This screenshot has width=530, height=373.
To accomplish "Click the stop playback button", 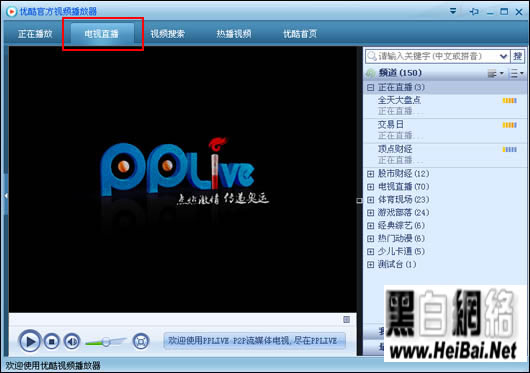I will (x=52, y=342).
